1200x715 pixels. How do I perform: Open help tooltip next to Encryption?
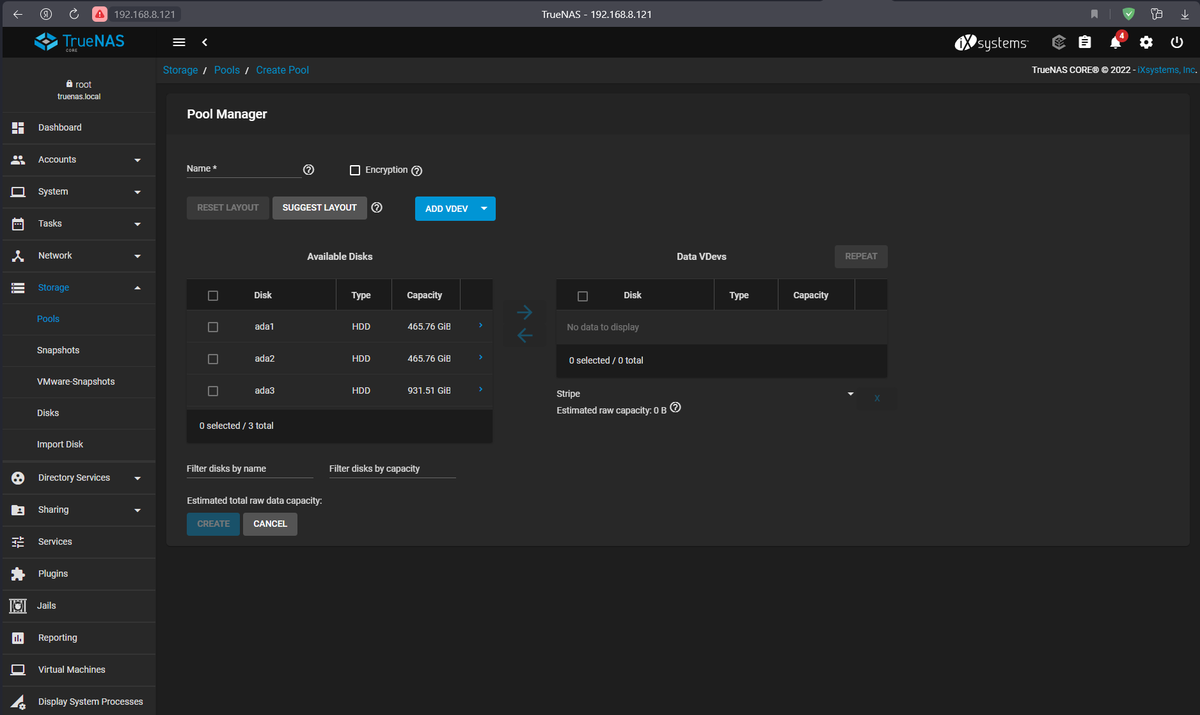417,170
